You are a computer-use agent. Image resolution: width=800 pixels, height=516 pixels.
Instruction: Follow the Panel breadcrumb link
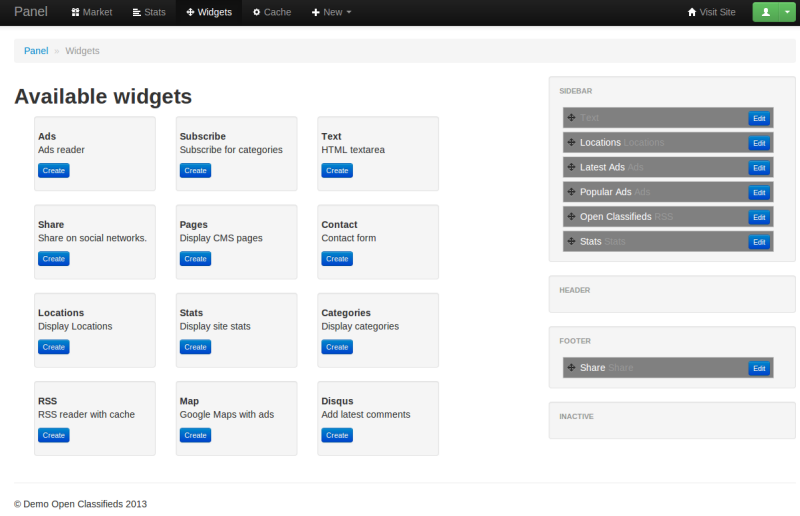36,51
